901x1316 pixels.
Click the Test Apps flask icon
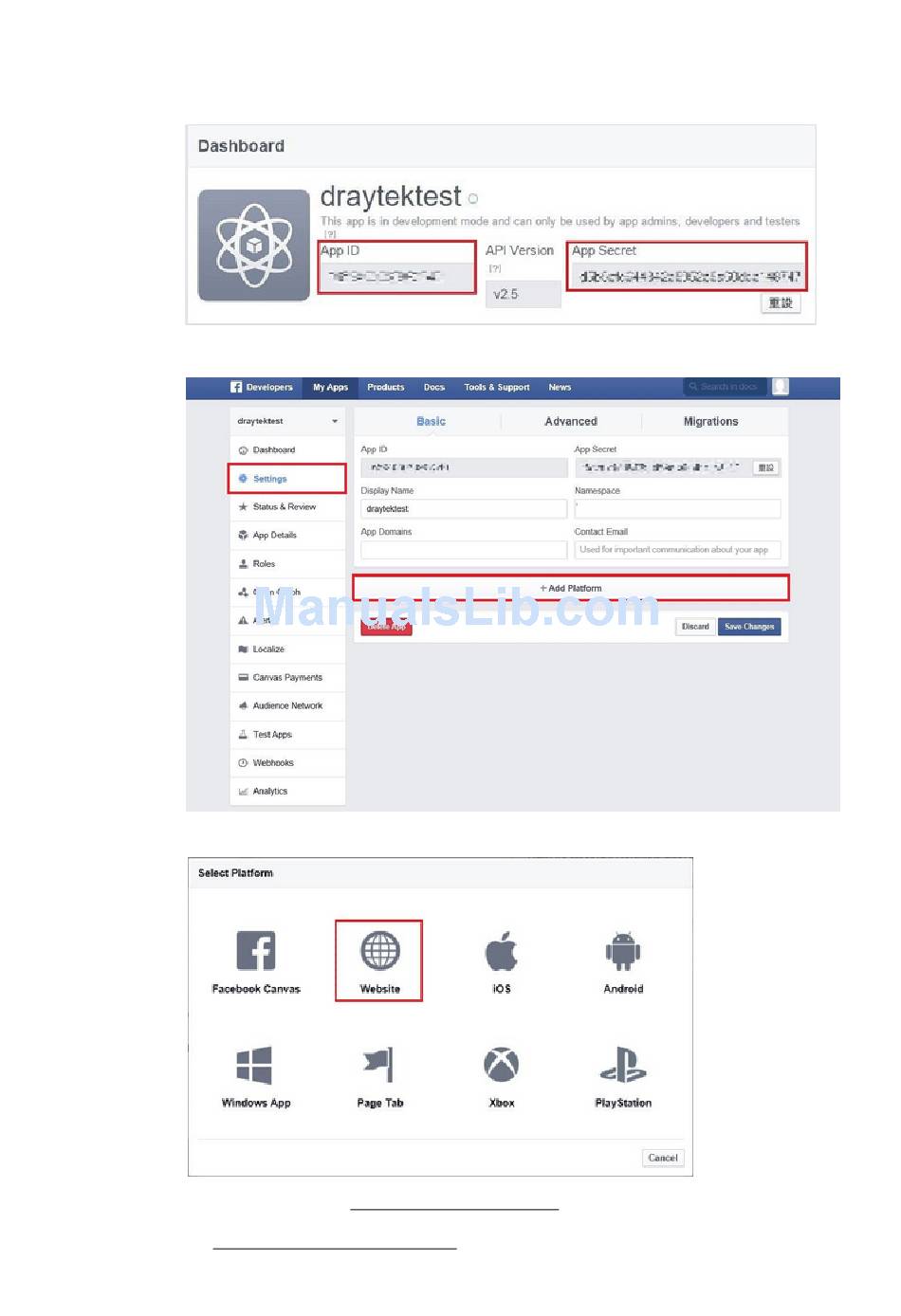click(x=243, y=735)
